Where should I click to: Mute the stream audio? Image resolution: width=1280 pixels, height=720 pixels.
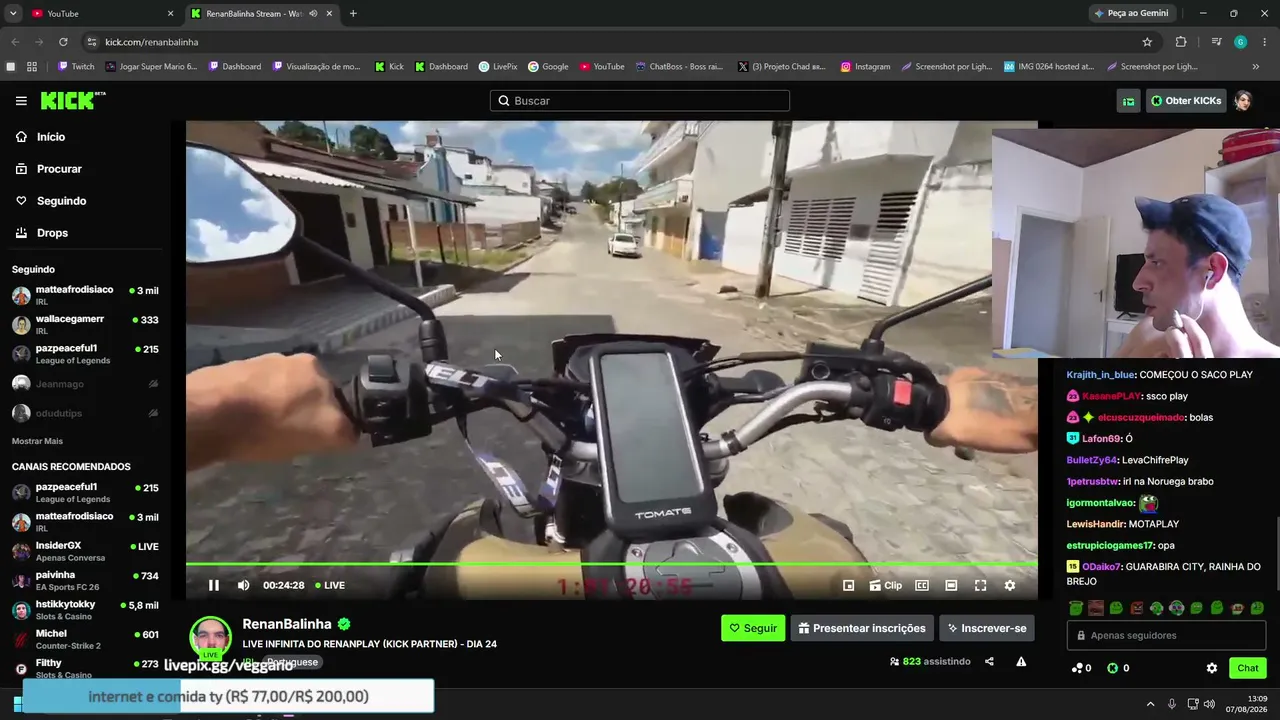tap(243, 585)
